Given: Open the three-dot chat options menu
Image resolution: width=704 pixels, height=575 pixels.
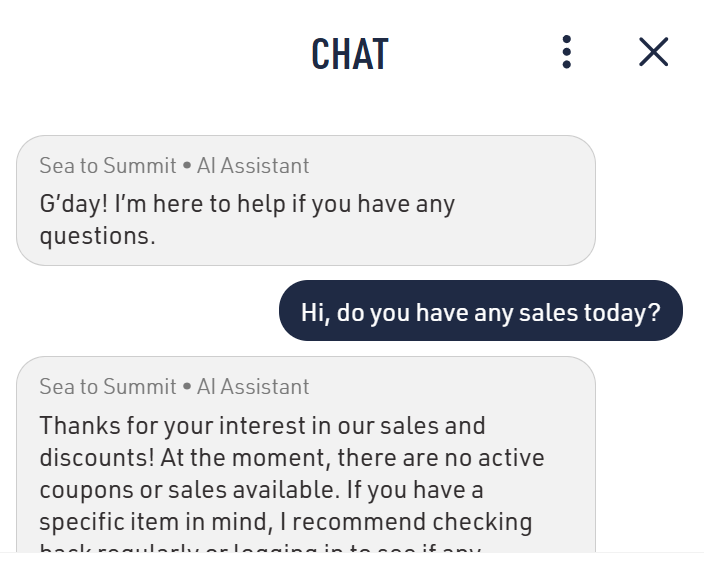Looking at the screenshot, I should pyautogui.click(x=566, y=52).
